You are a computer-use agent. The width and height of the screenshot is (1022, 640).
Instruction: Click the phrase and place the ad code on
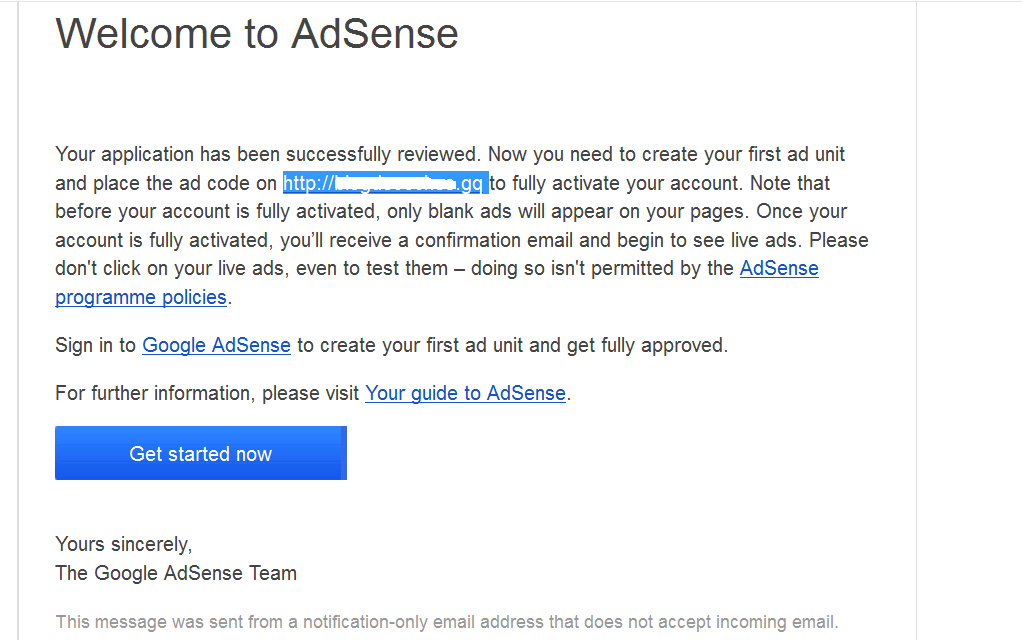click(166, 183)
